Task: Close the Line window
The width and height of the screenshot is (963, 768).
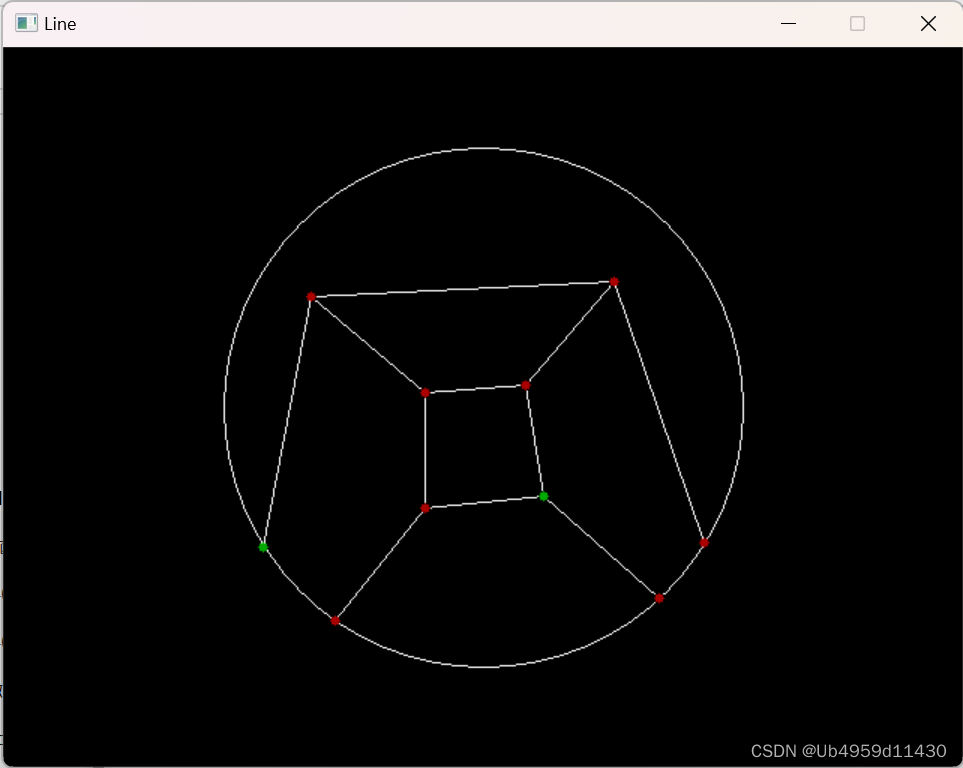Action: tap(927, 23)
